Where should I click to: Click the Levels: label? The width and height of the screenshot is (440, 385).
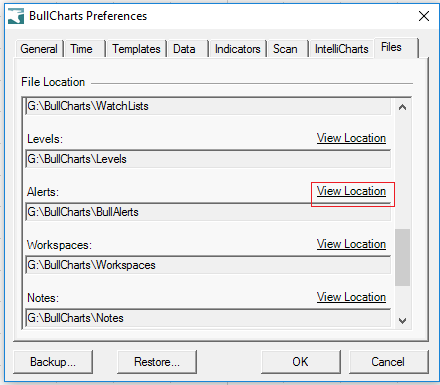(45, 139)
